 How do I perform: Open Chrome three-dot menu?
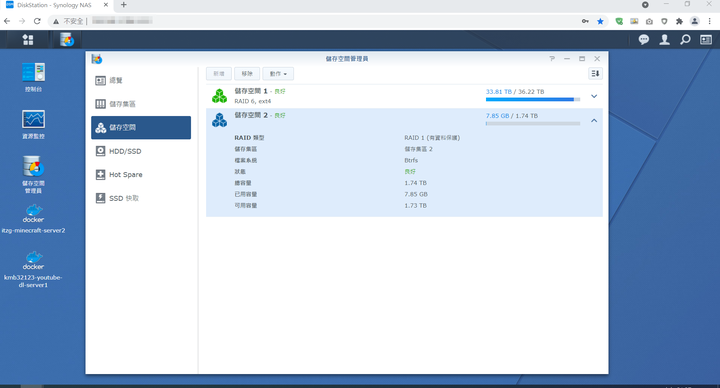[710, 21]
